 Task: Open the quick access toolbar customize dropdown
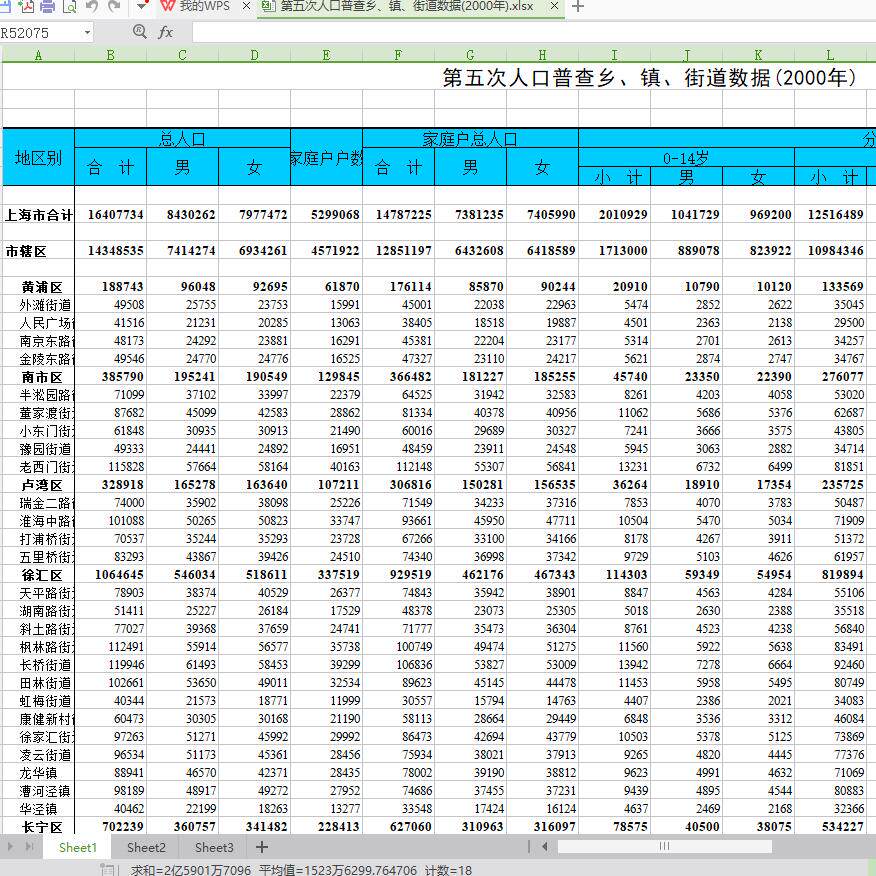[x=142, y=6]
